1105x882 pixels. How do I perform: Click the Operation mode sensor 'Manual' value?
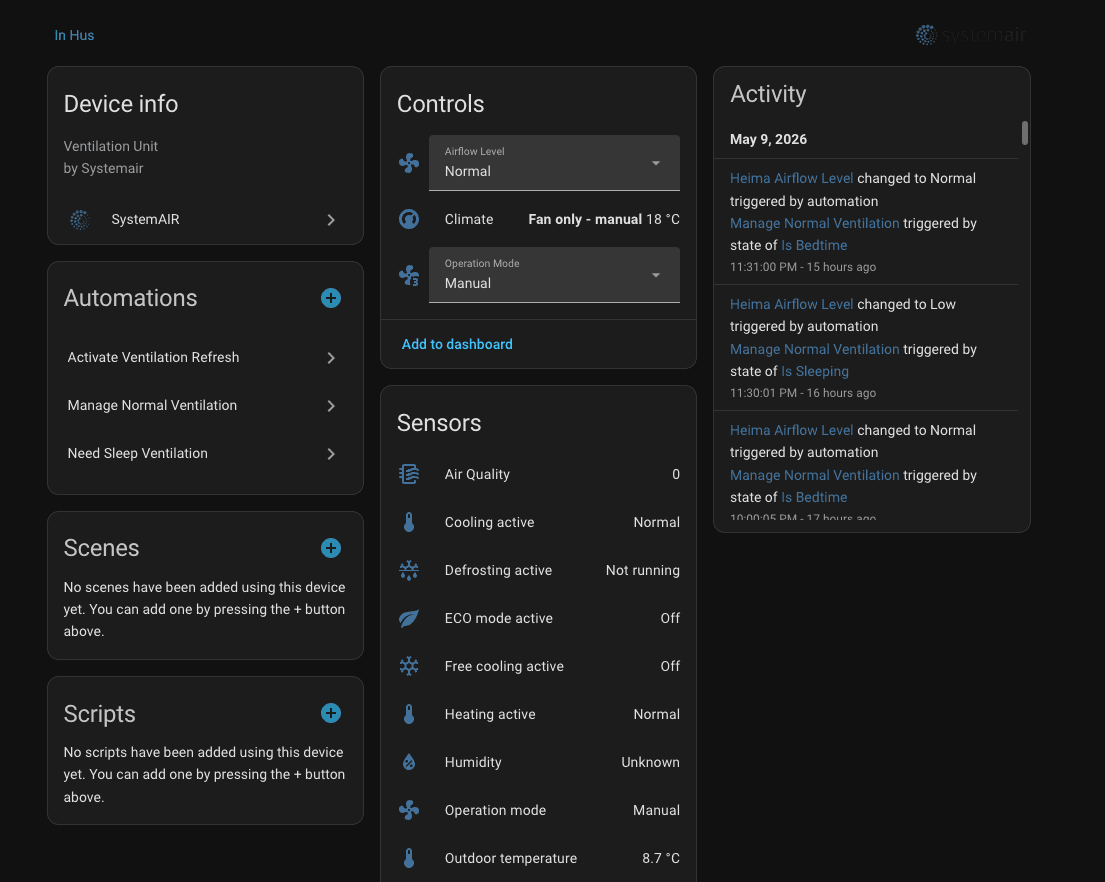click(x=656, y=810)
